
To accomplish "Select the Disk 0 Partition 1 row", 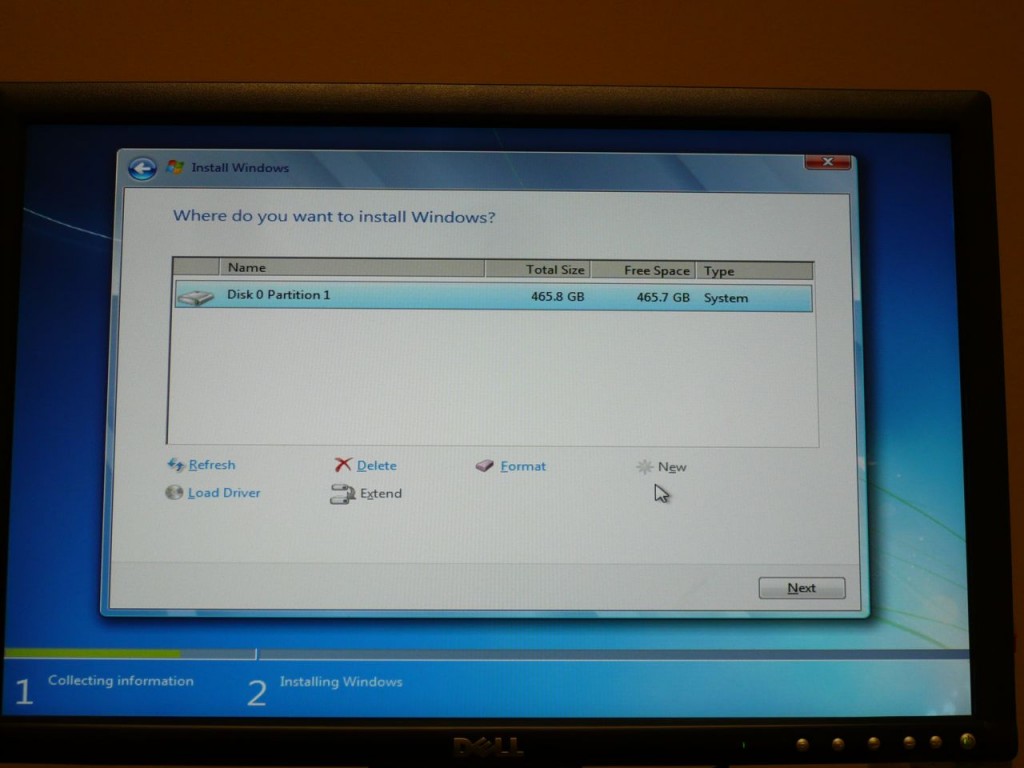I will pyautogui.click(x=494, y=296).
